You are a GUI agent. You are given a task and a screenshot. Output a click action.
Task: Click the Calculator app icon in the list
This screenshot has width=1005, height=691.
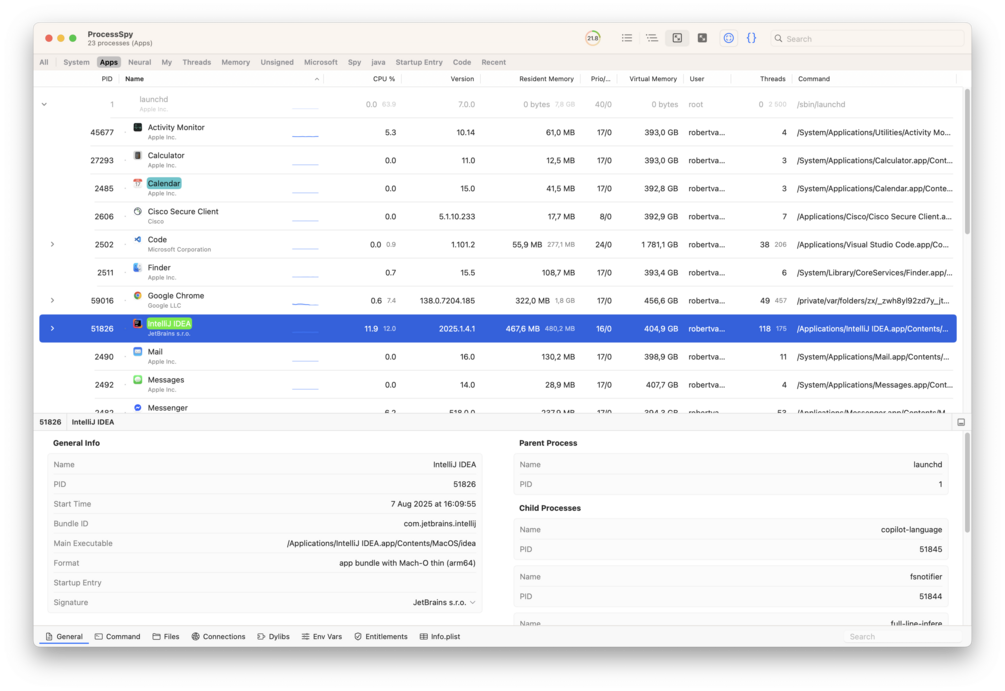(138, 156)
